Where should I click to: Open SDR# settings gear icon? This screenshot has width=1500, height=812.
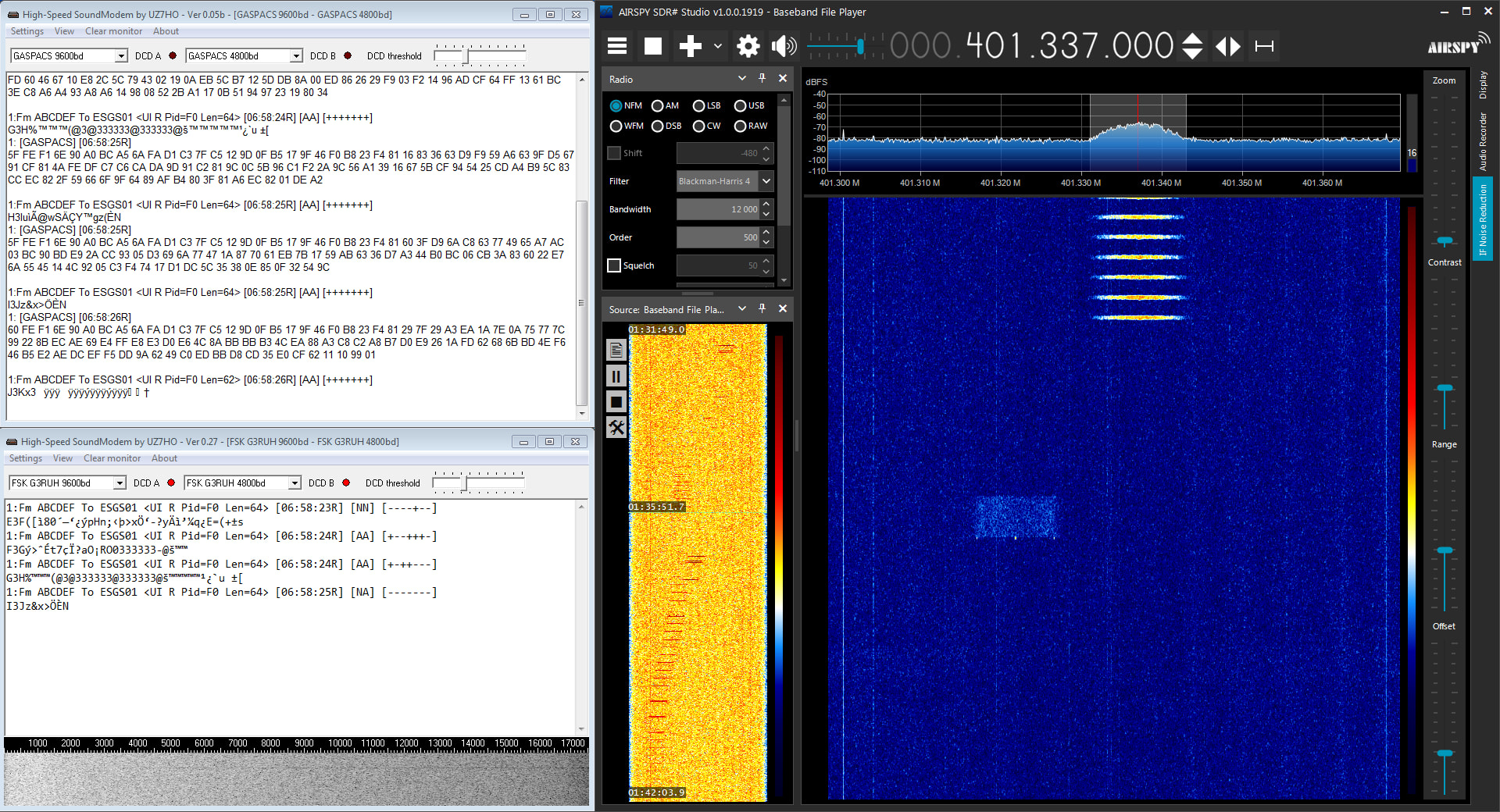(748, 46)
